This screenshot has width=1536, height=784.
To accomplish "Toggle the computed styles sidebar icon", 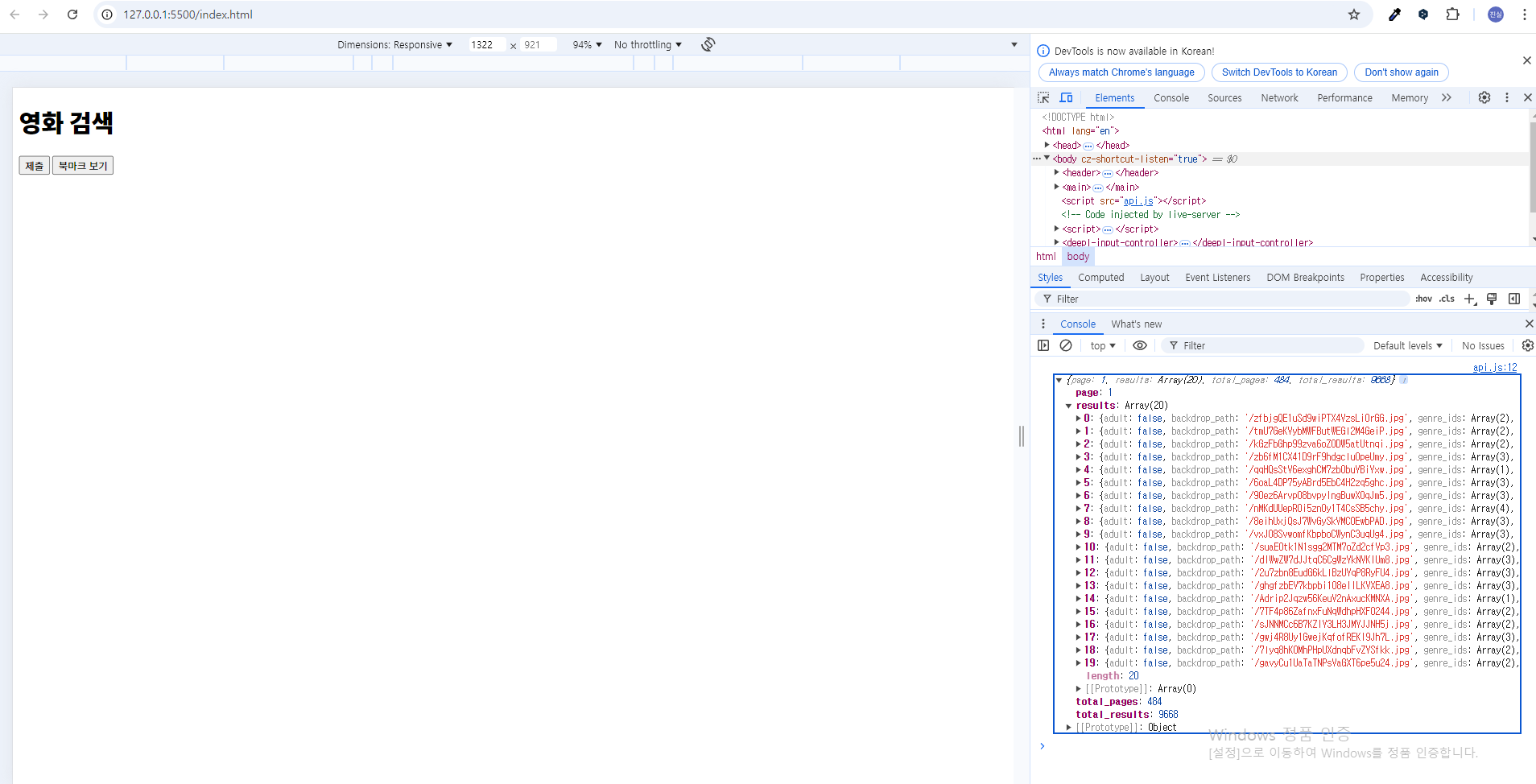I will click(1514, 299).
